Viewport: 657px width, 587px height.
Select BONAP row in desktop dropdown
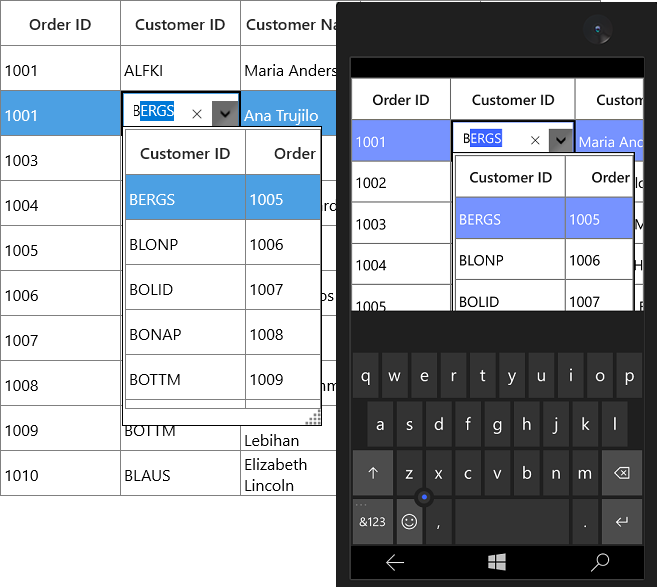(223, 332)
